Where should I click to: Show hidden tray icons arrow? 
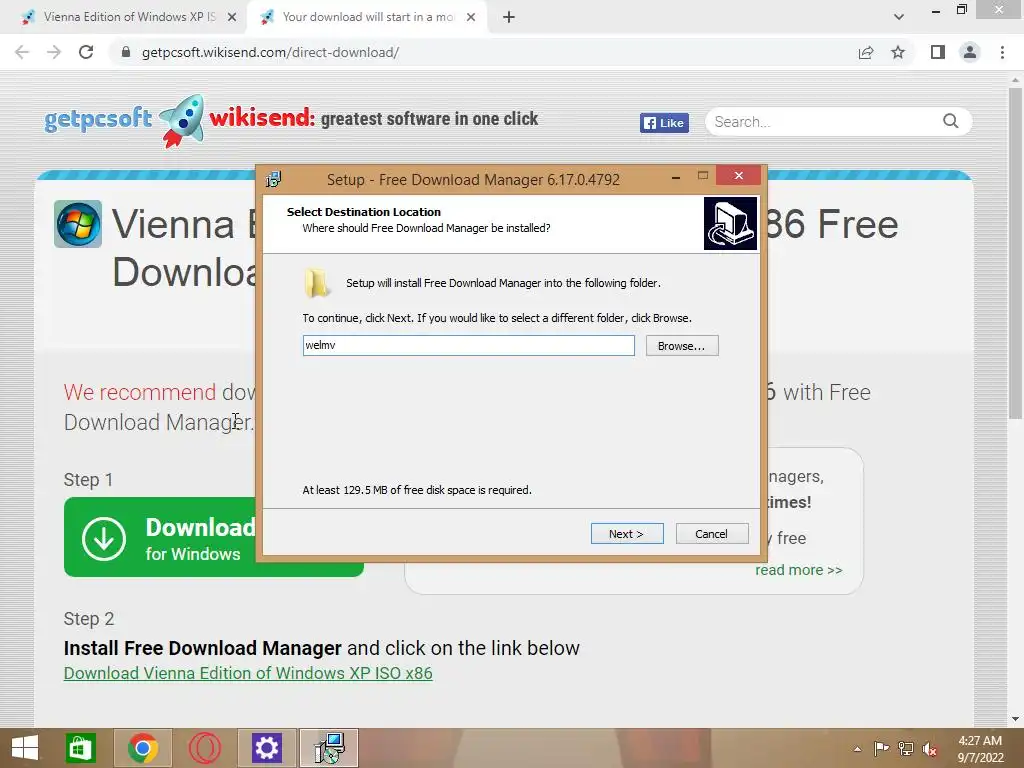click(x=857, y=749)
